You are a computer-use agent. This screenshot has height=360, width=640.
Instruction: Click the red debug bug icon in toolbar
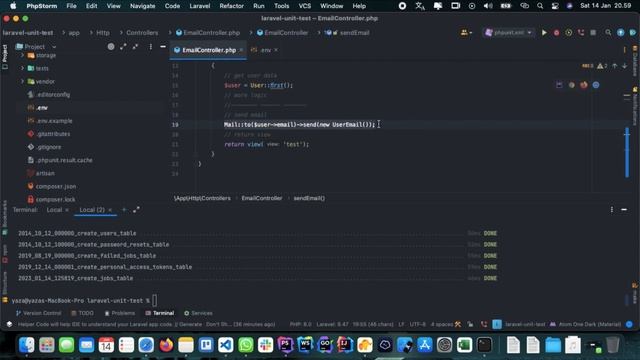pyautogui.click(x=556, y=33)
